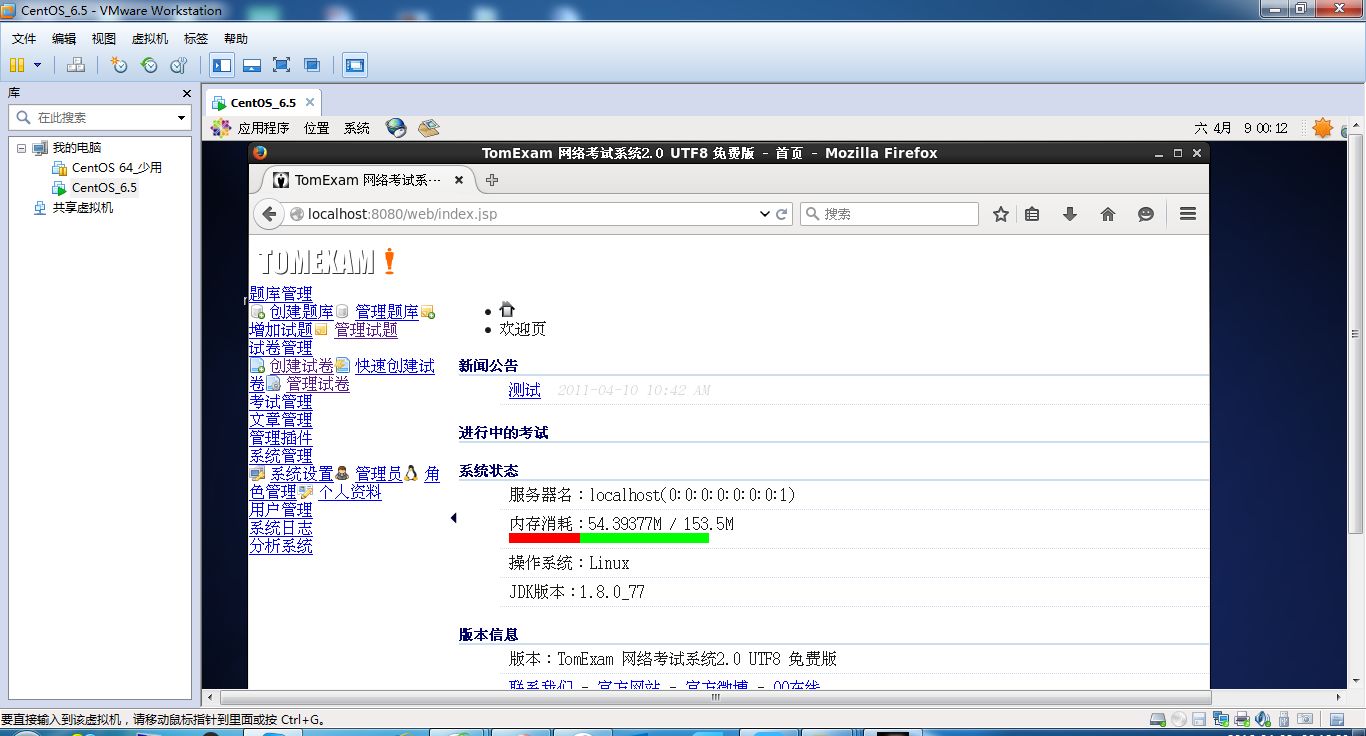Expand the 文章管理 section
Screen dimensions: 1366x736
pyautogui.click(x=281, y=420)
